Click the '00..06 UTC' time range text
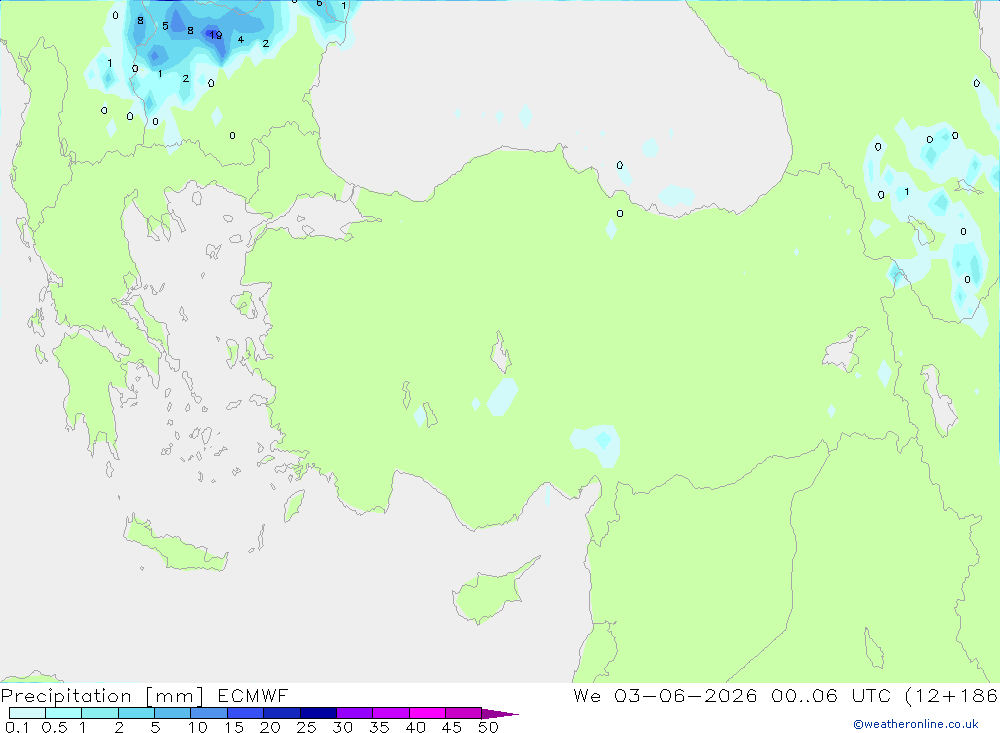The width and height of the screenshot is (1000, 733). 830,695
